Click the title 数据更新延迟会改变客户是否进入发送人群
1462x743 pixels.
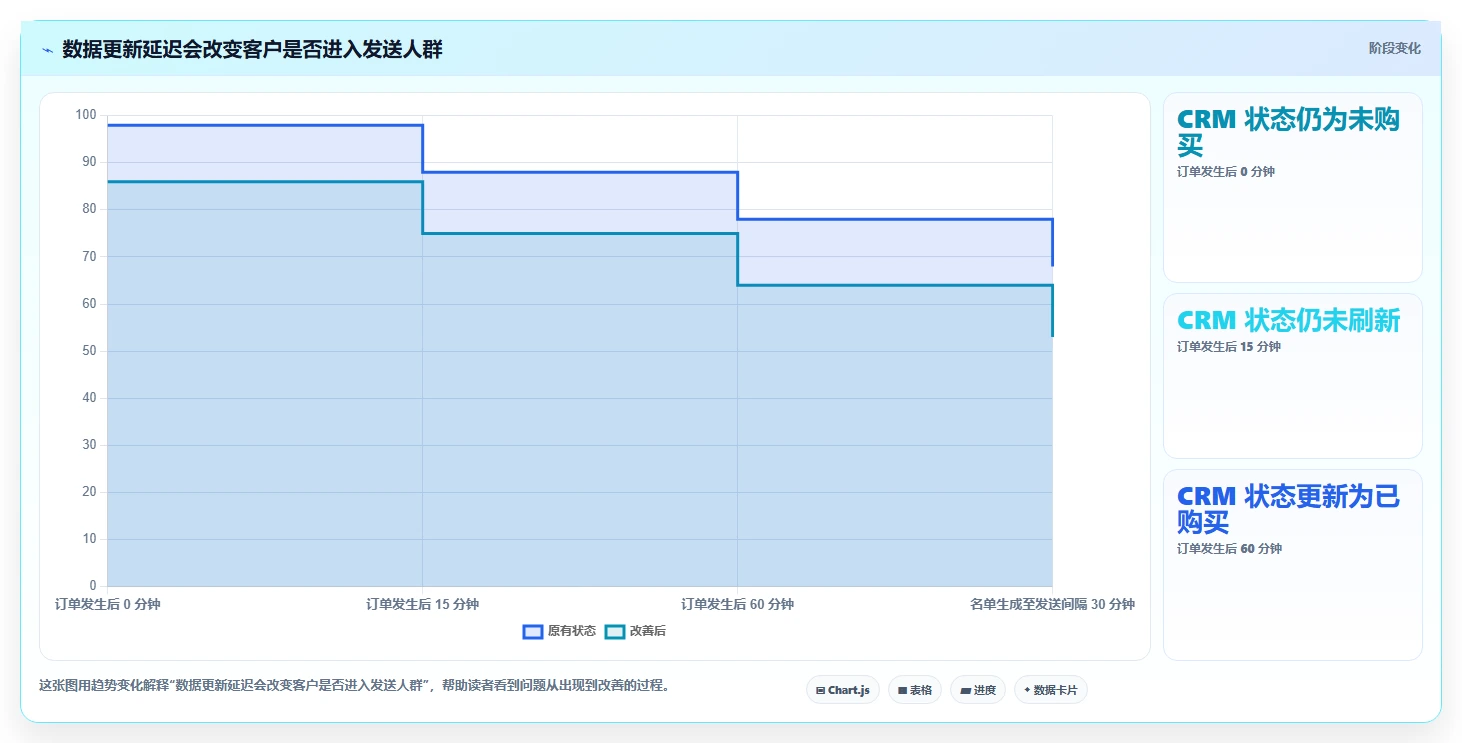252,50
